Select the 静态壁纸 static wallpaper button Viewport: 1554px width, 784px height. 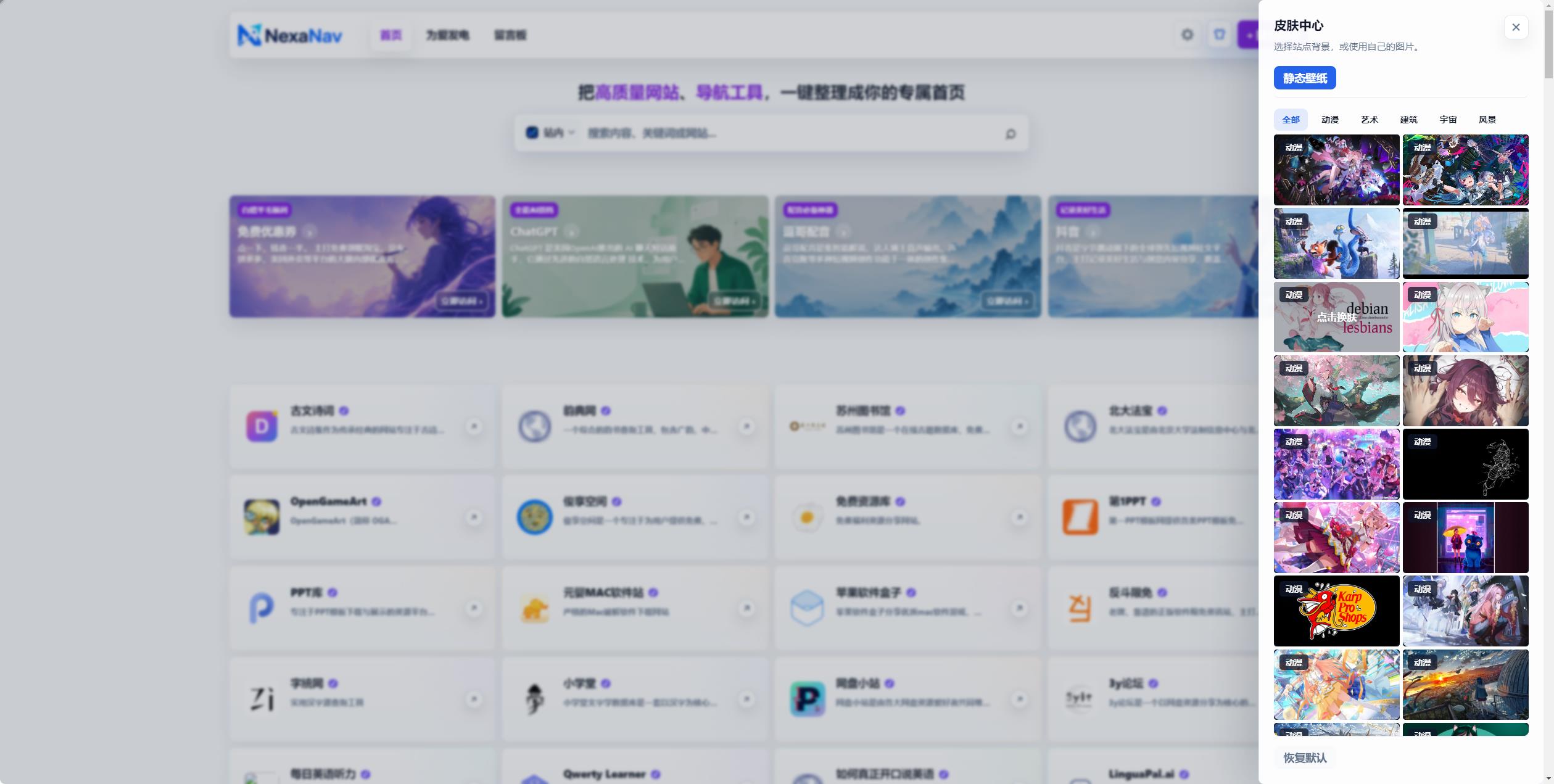click(1305, 78)
